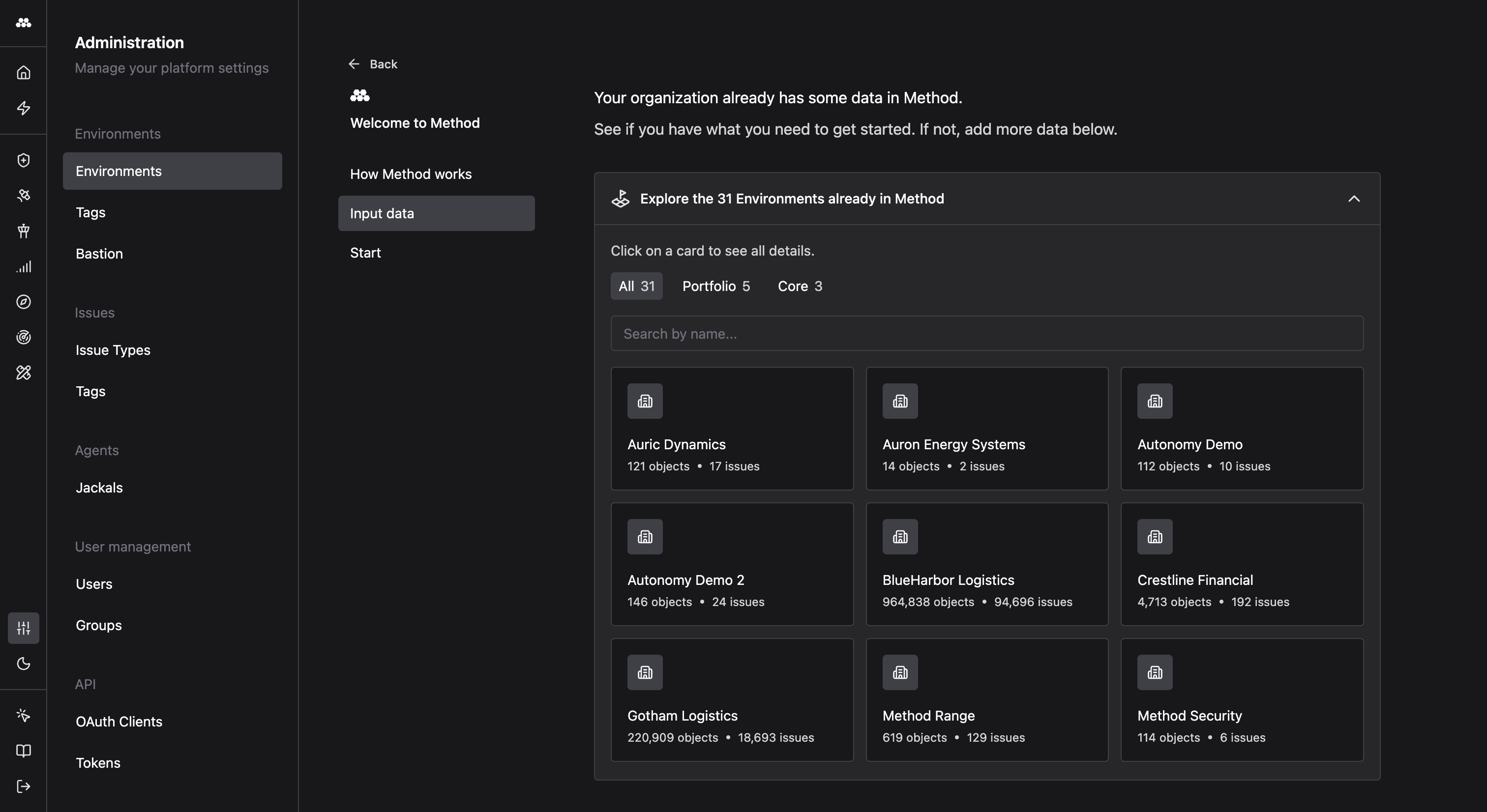Click the golf flag icon beside Explore
This screenshot has height=812, width=1487.
[x=621, y=199]
